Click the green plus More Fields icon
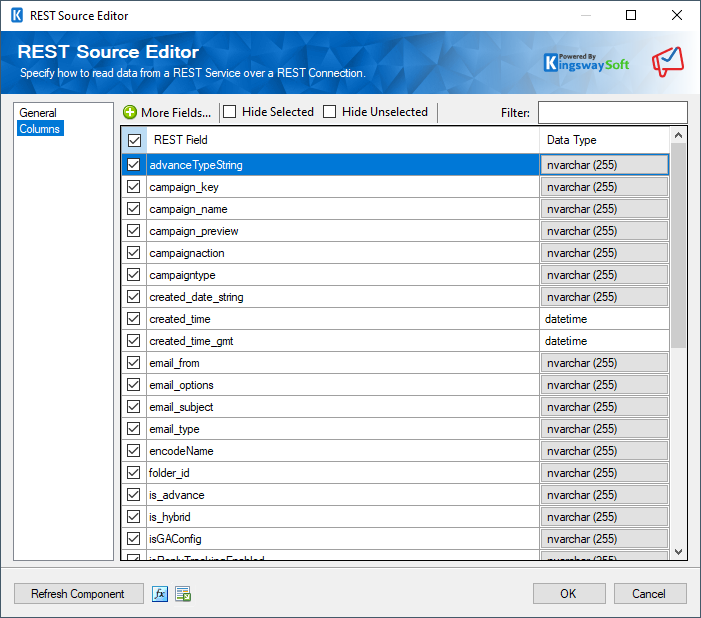This screenshot has width=701, height=618. coord(130,112)
